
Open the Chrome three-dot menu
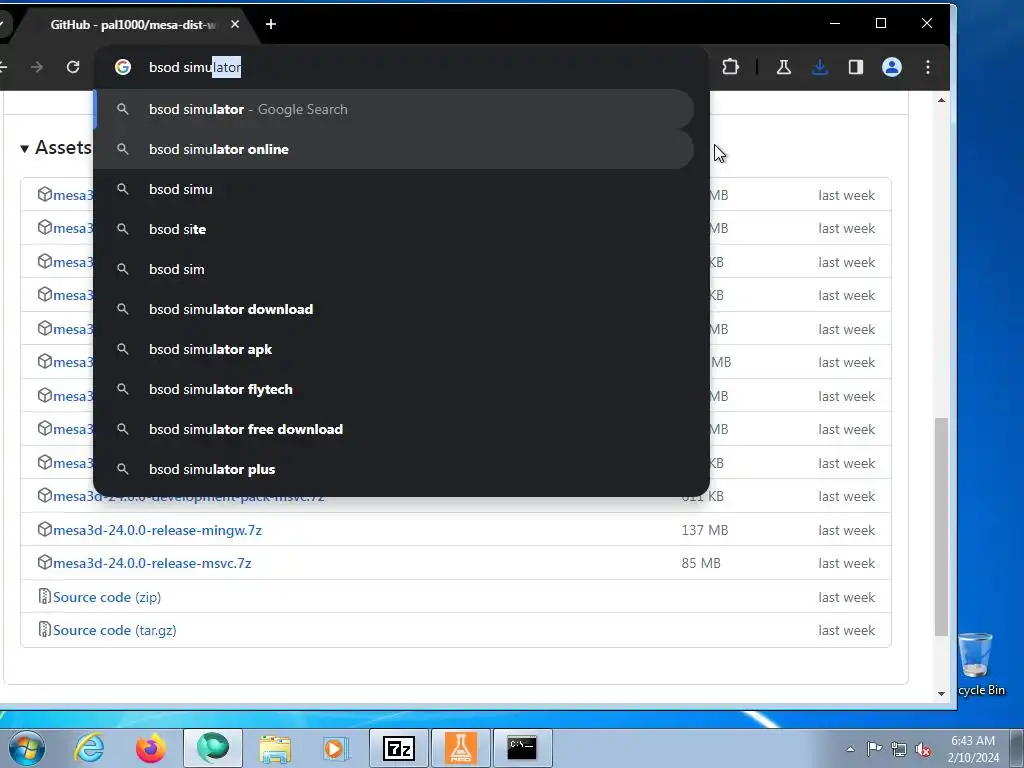(x=927, y=67)
